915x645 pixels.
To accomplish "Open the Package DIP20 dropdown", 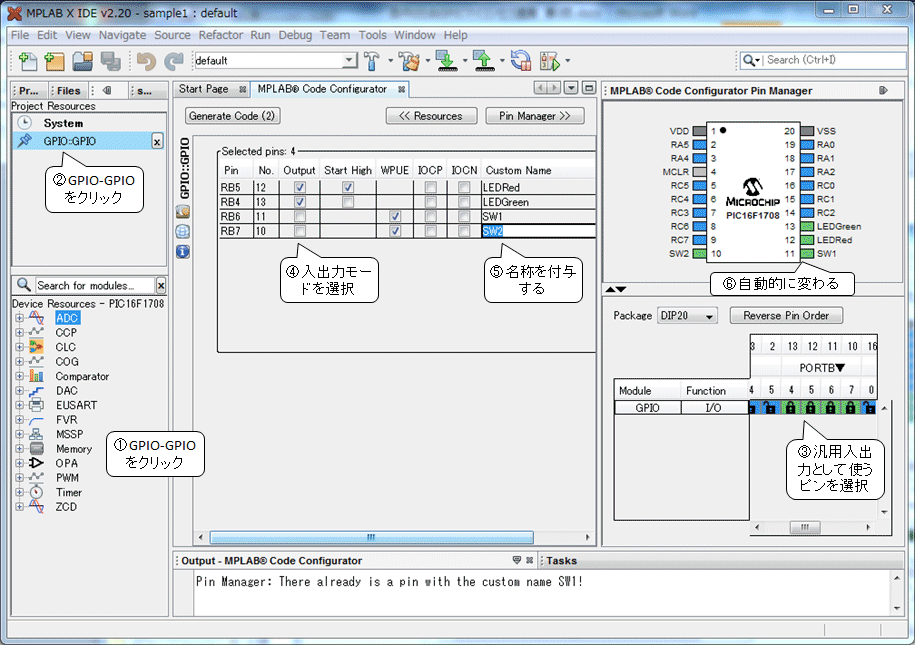I will [x=708, y=316].
